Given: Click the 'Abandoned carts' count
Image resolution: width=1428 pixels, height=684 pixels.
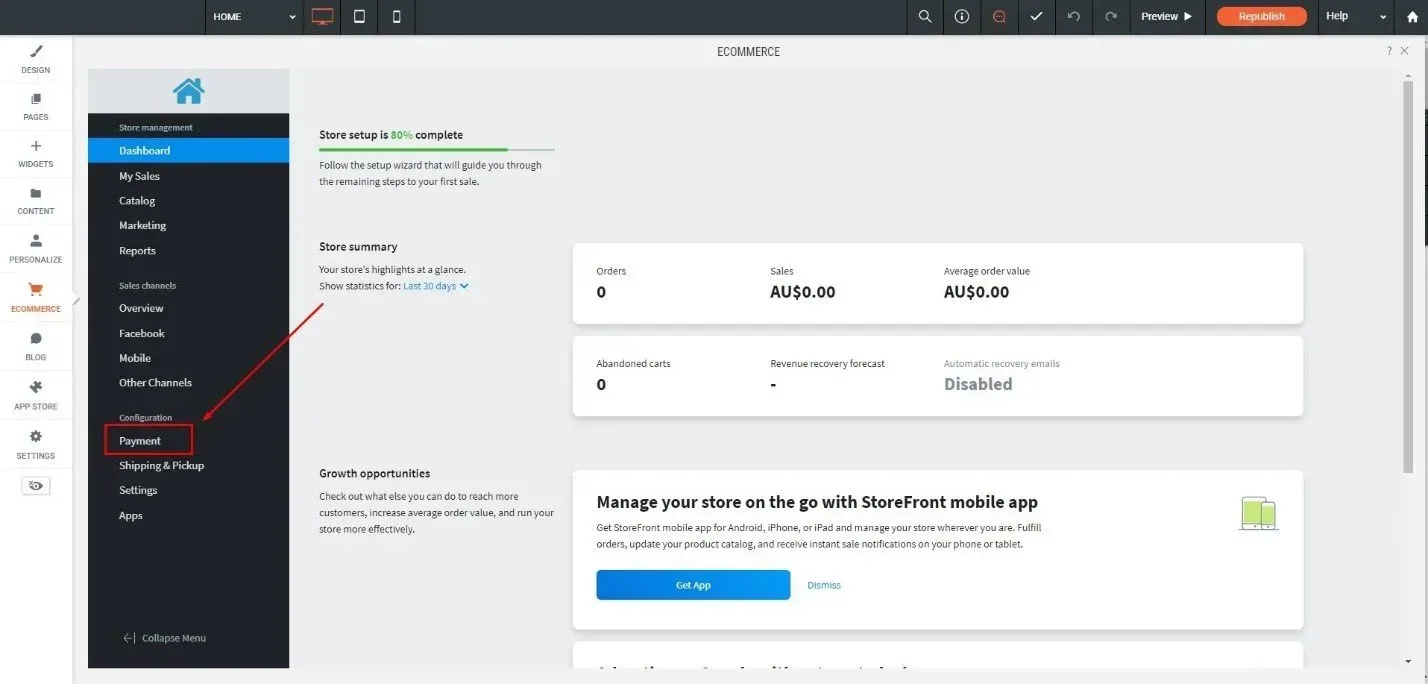Looking at the screenshot, I should [601, 384].
